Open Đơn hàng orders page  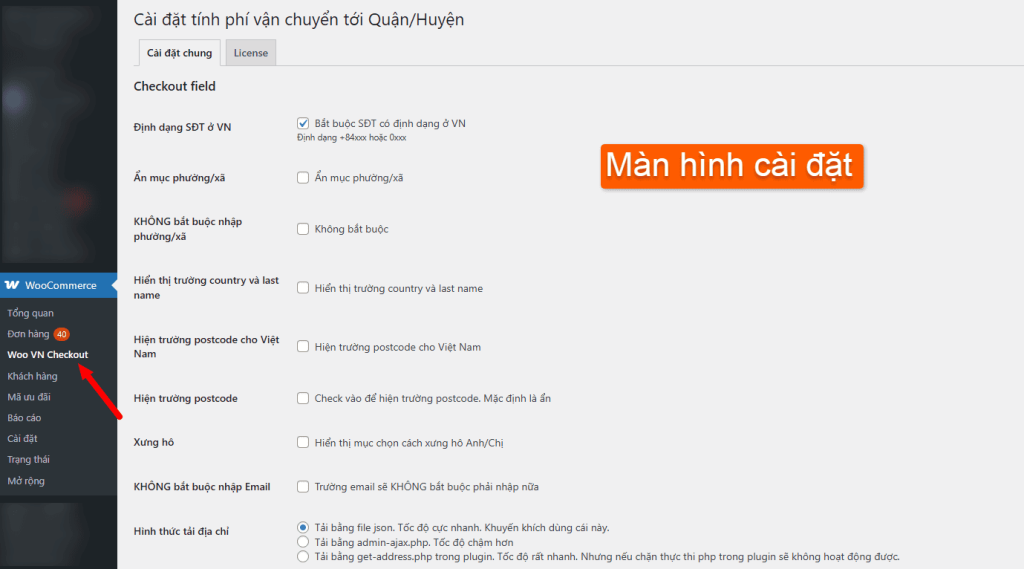28,334
